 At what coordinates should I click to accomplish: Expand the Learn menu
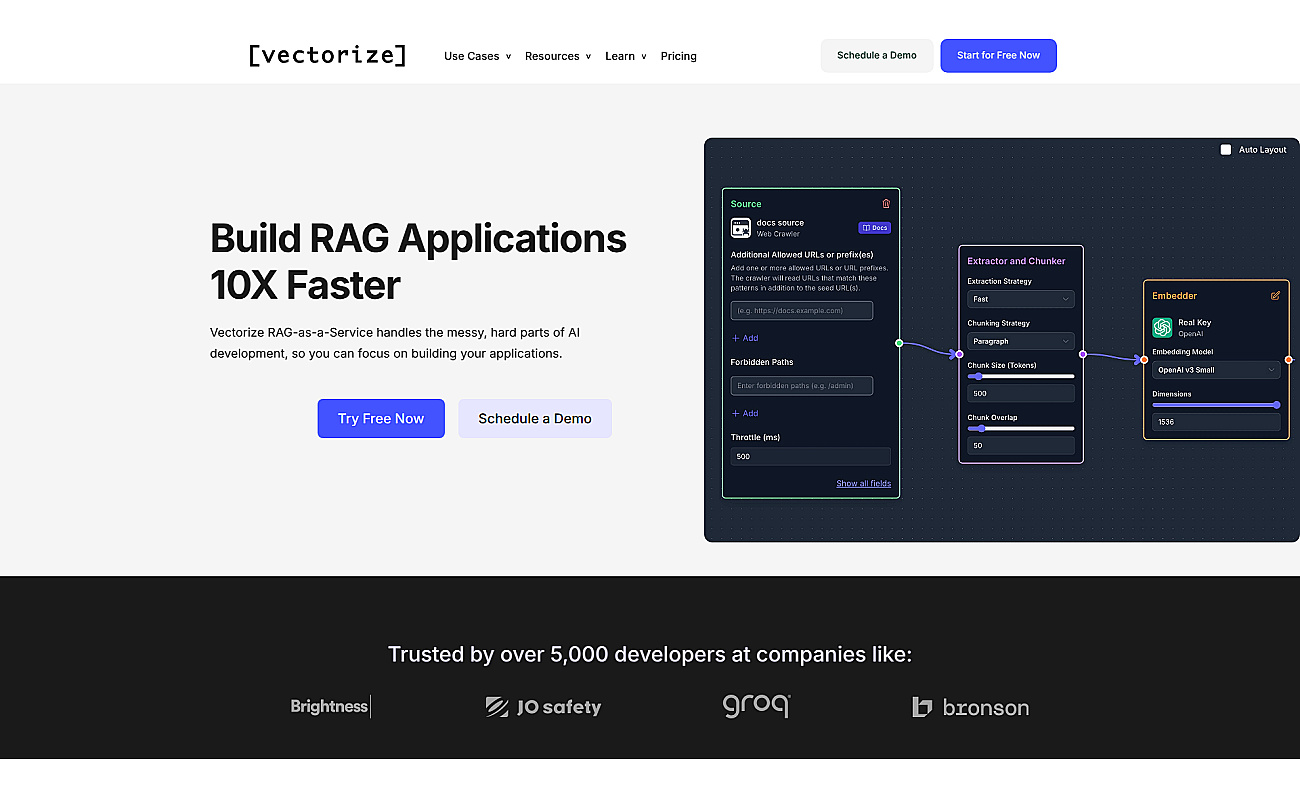pos(626,56)
